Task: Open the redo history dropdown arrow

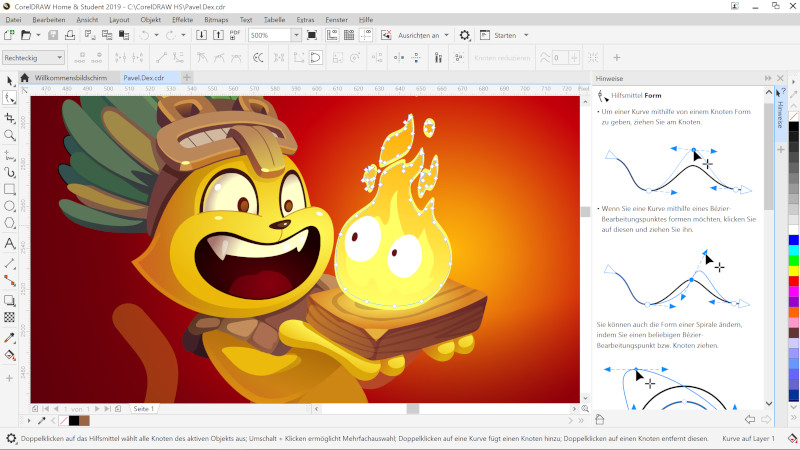Action: [183, 35]
